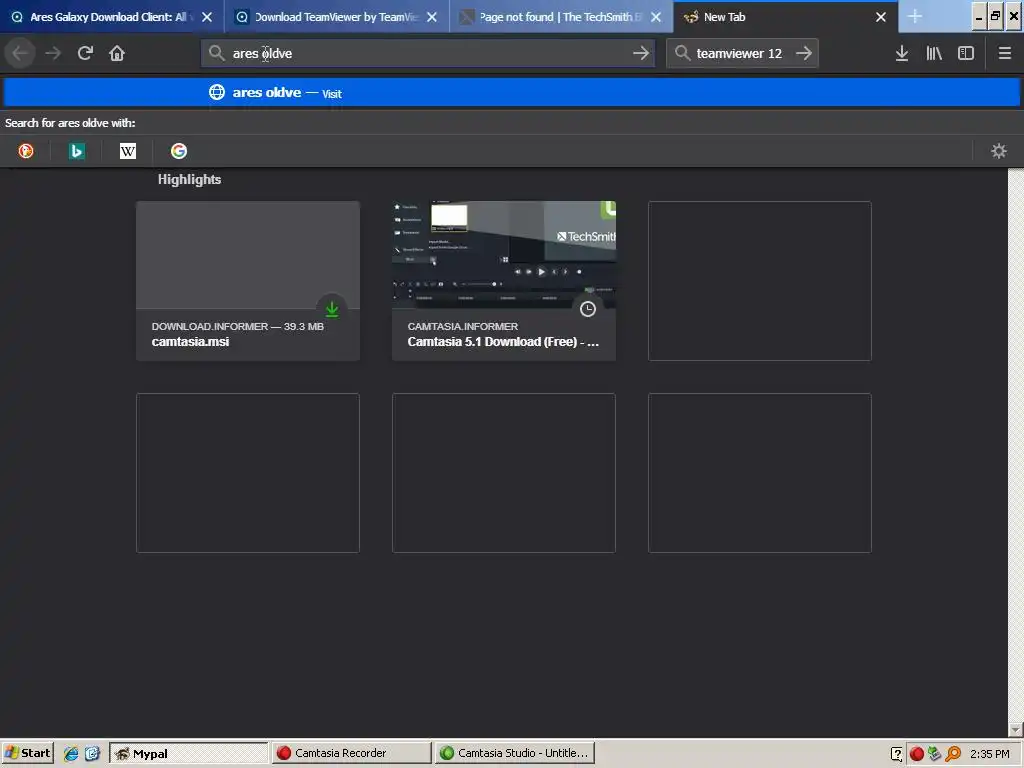Click the Highlights section heading

coord(189,180)
